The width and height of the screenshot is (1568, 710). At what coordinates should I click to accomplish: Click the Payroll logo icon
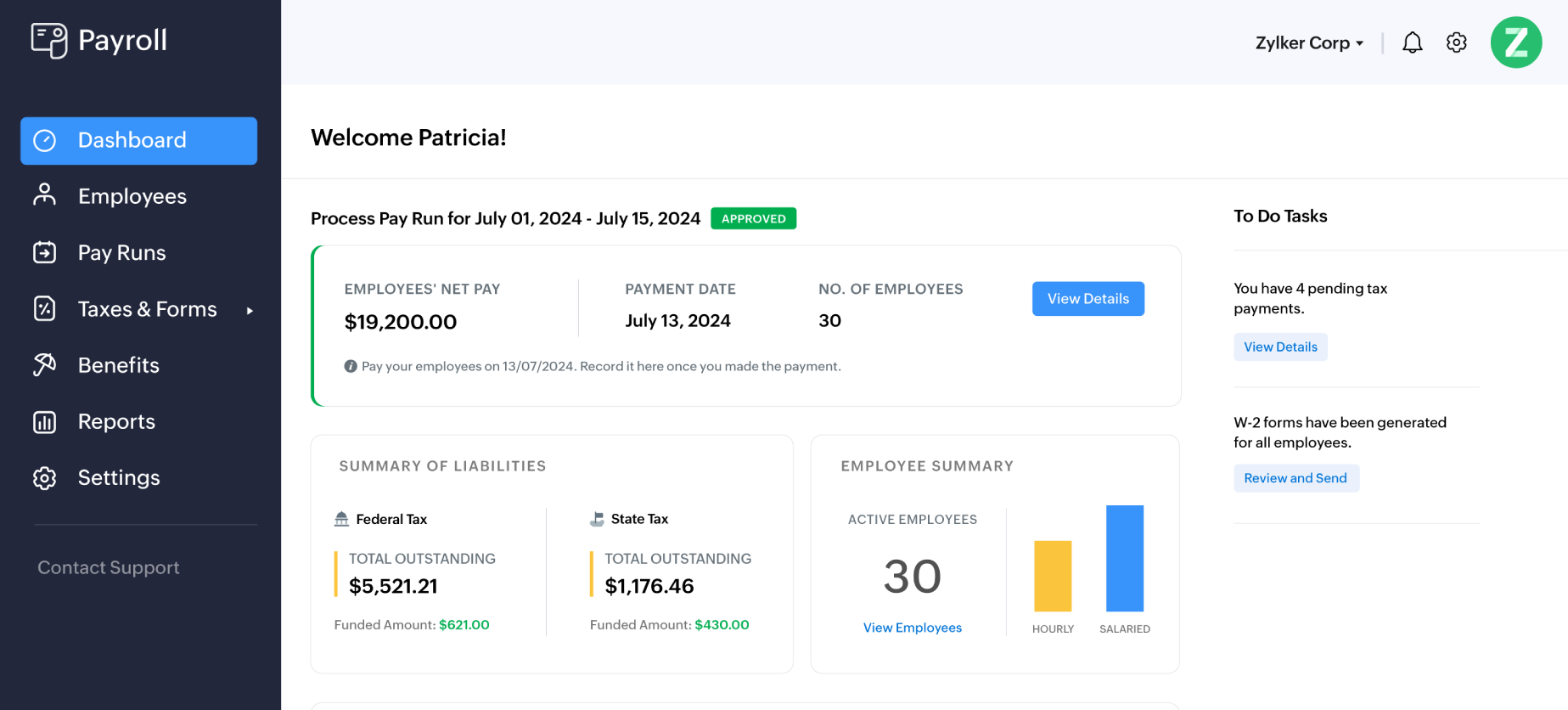point(49,40)
